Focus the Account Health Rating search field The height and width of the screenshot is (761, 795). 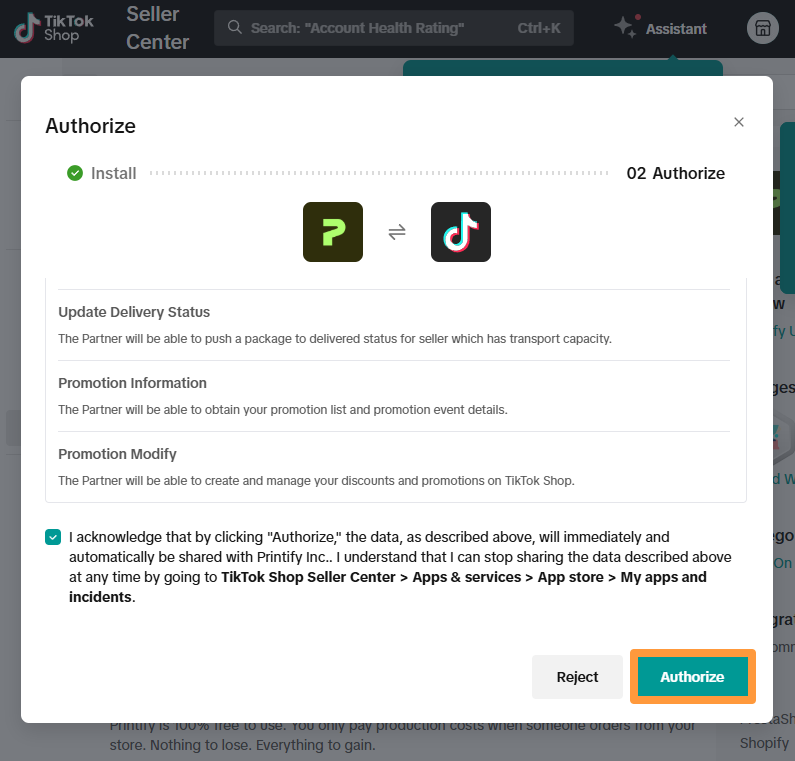[x=393, y=28]
